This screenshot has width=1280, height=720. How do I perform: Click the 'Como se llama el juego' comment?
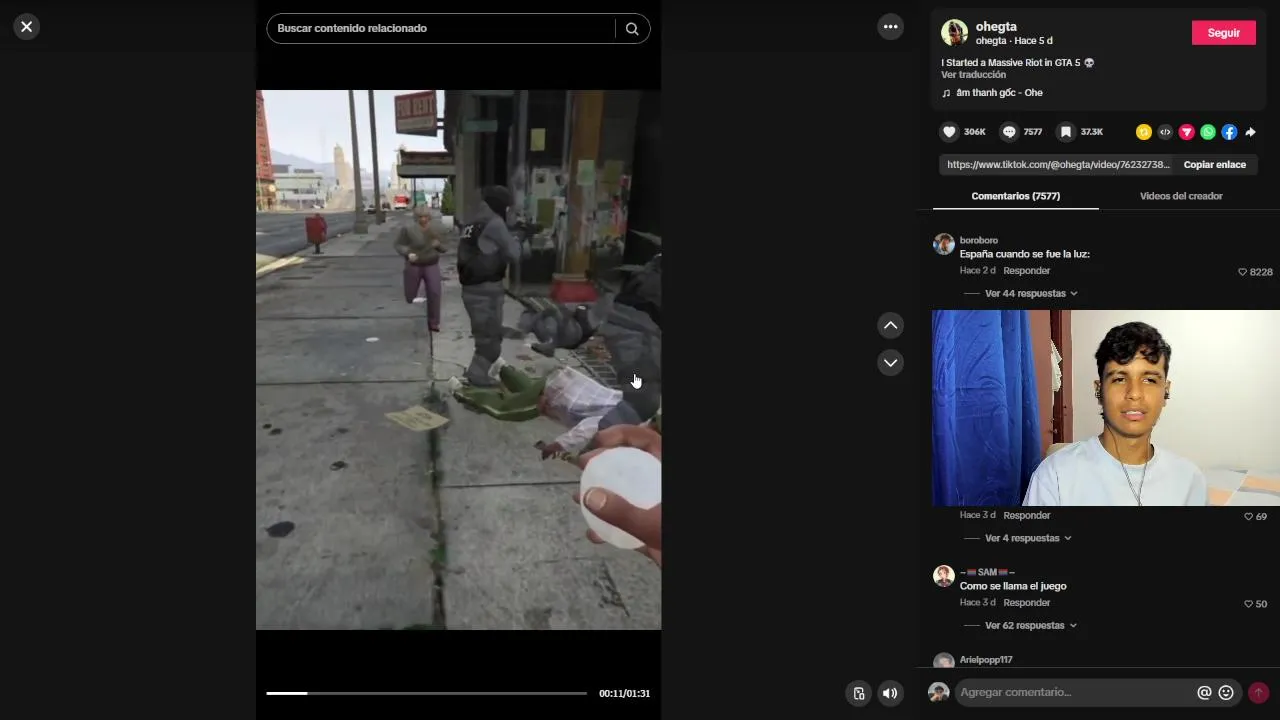click(x=1013, y=586)
